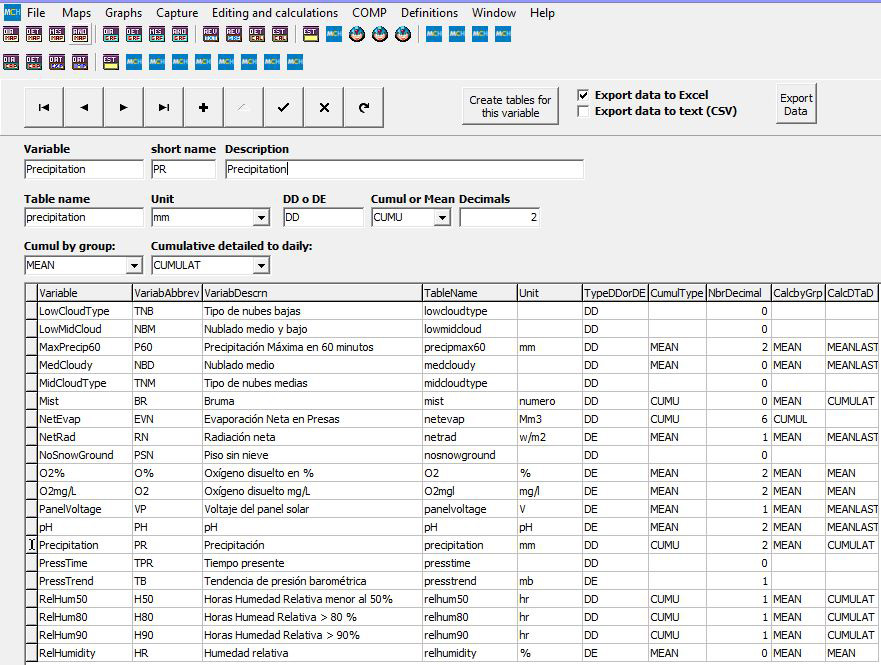Enable Export data to text (CSV)

tap(583, 111)
